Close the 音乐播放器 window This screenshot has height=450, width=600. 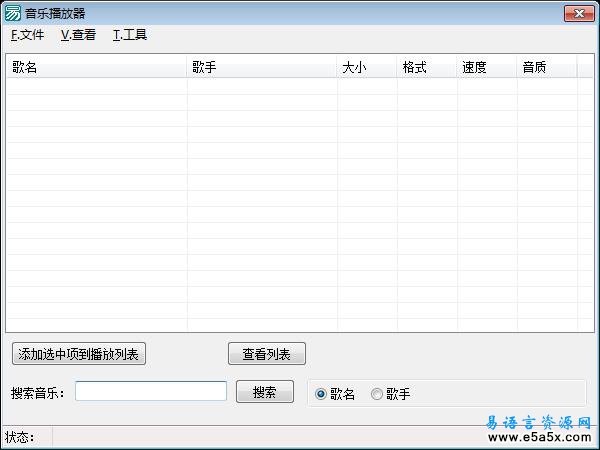pos(579,14)
